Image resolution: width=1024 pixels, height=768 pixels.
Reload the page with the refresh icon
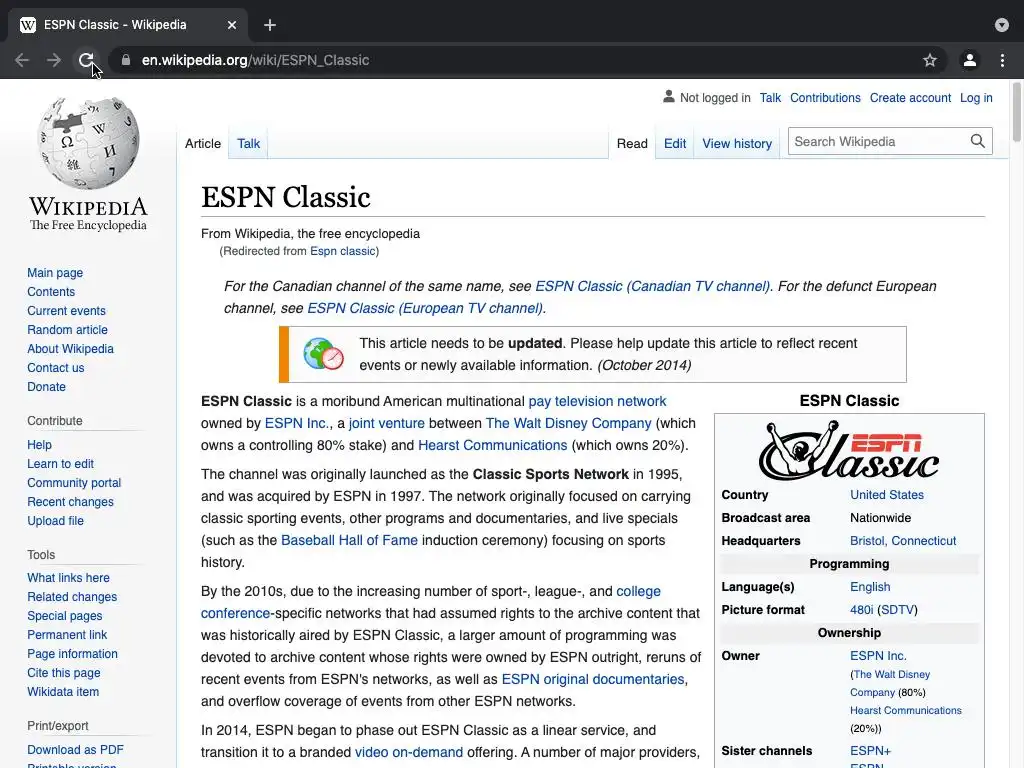(x=86, y=60)
